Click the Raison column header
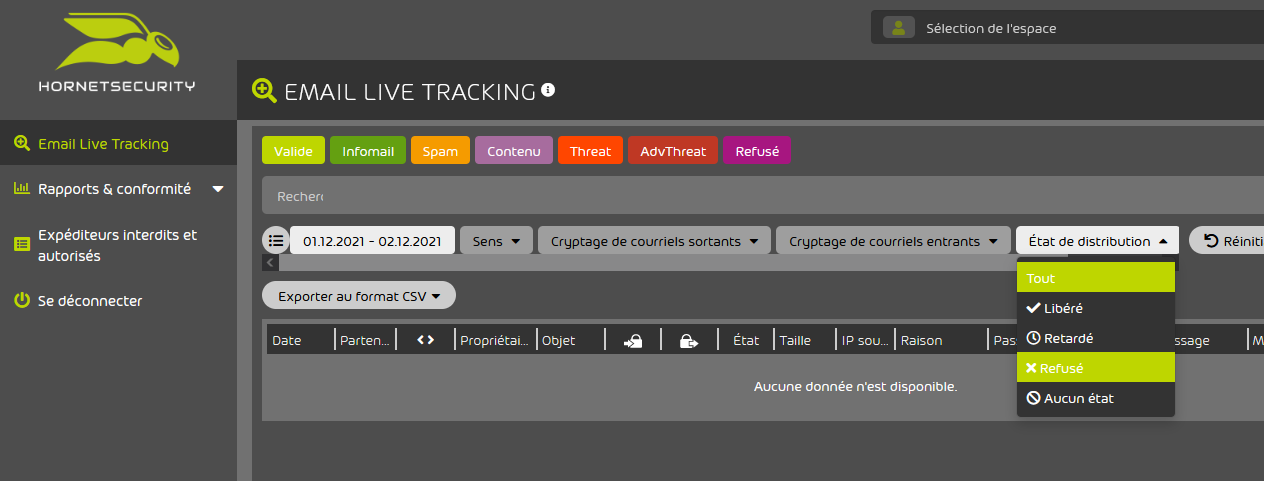The image size is (1264, 481). pos(922,340)
